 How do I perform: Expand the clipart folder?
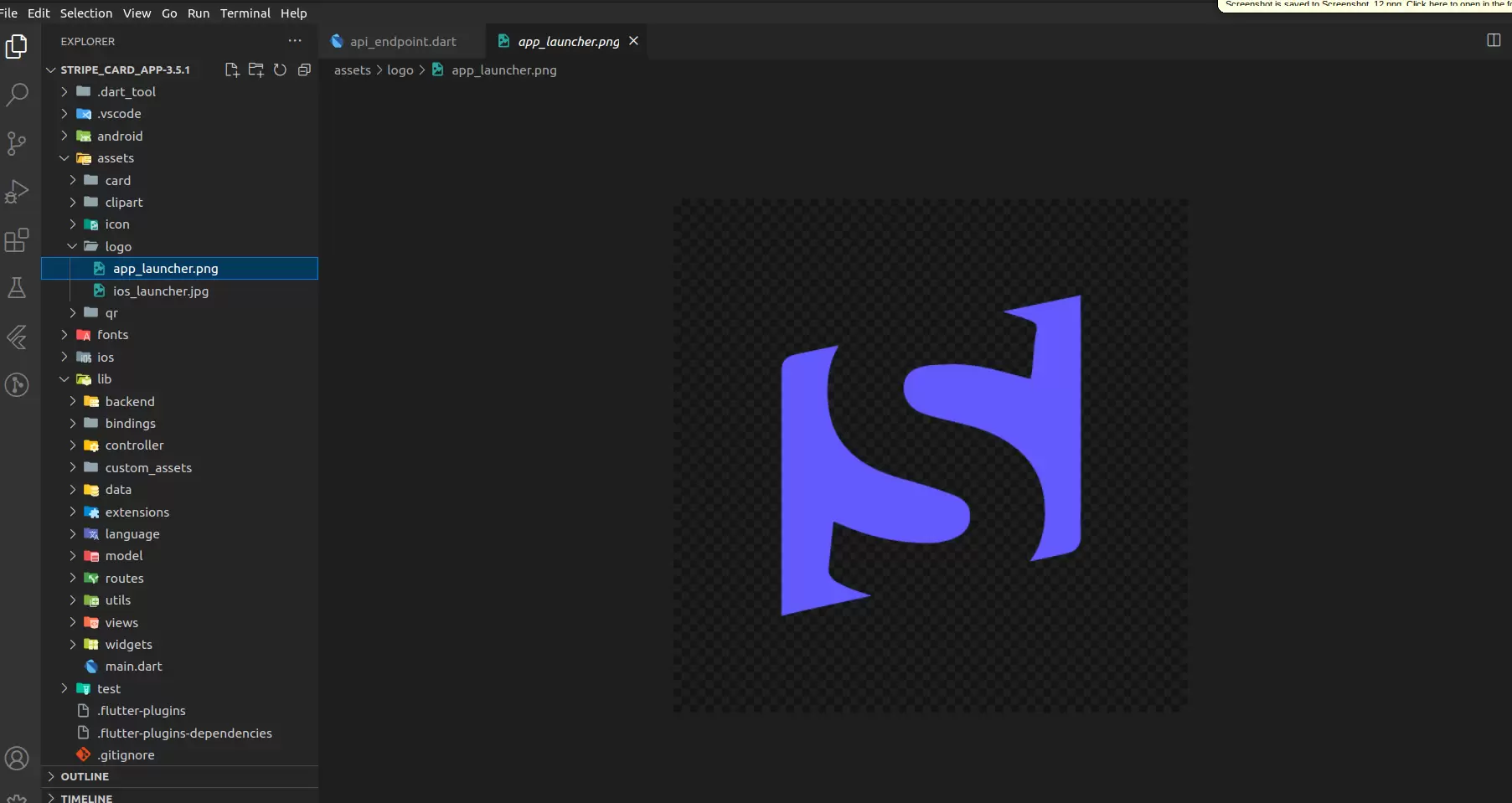tap(179, 202)
